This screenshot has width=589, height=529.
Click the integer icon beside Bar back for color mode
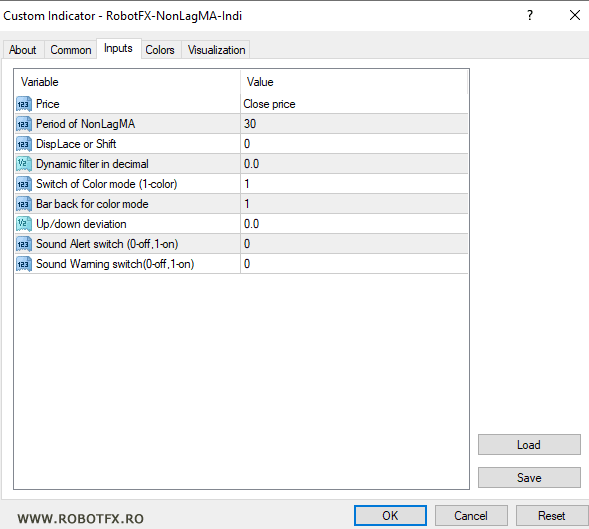click(x=24, y=204)
